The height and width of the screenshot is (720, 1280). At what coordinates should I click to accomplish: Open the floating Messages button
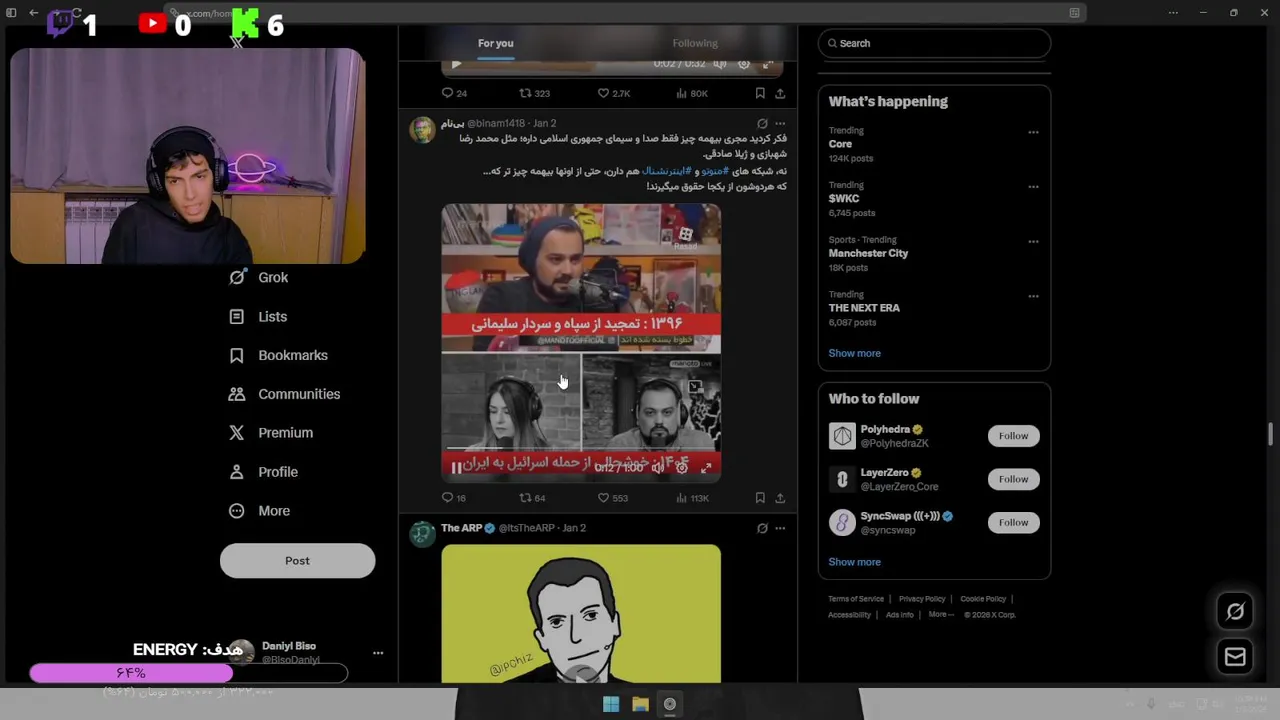click(1235, 657)
